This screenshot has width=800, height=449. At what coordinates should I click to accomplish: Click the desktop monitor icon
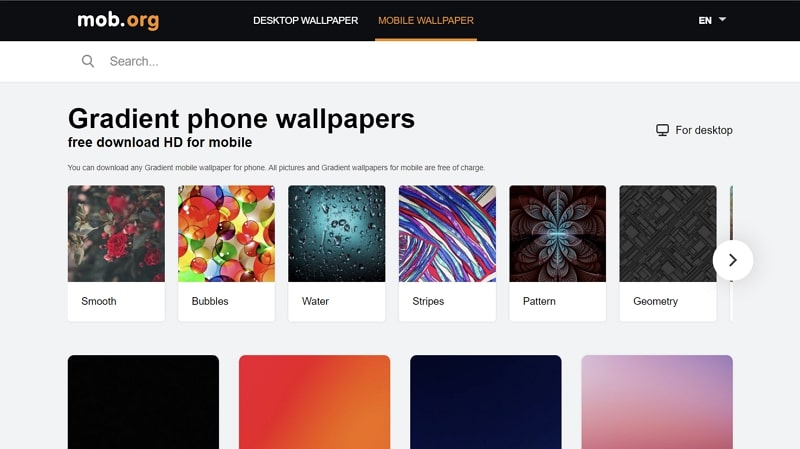[662, 130]
